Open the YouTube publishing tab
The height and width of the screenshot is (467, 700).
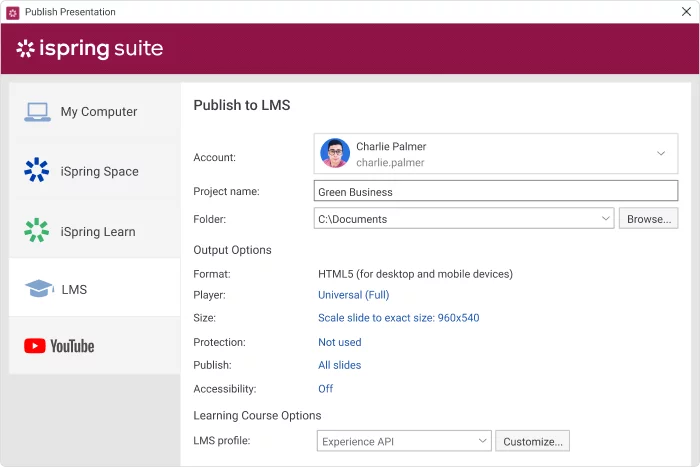(x=95, y=346)
